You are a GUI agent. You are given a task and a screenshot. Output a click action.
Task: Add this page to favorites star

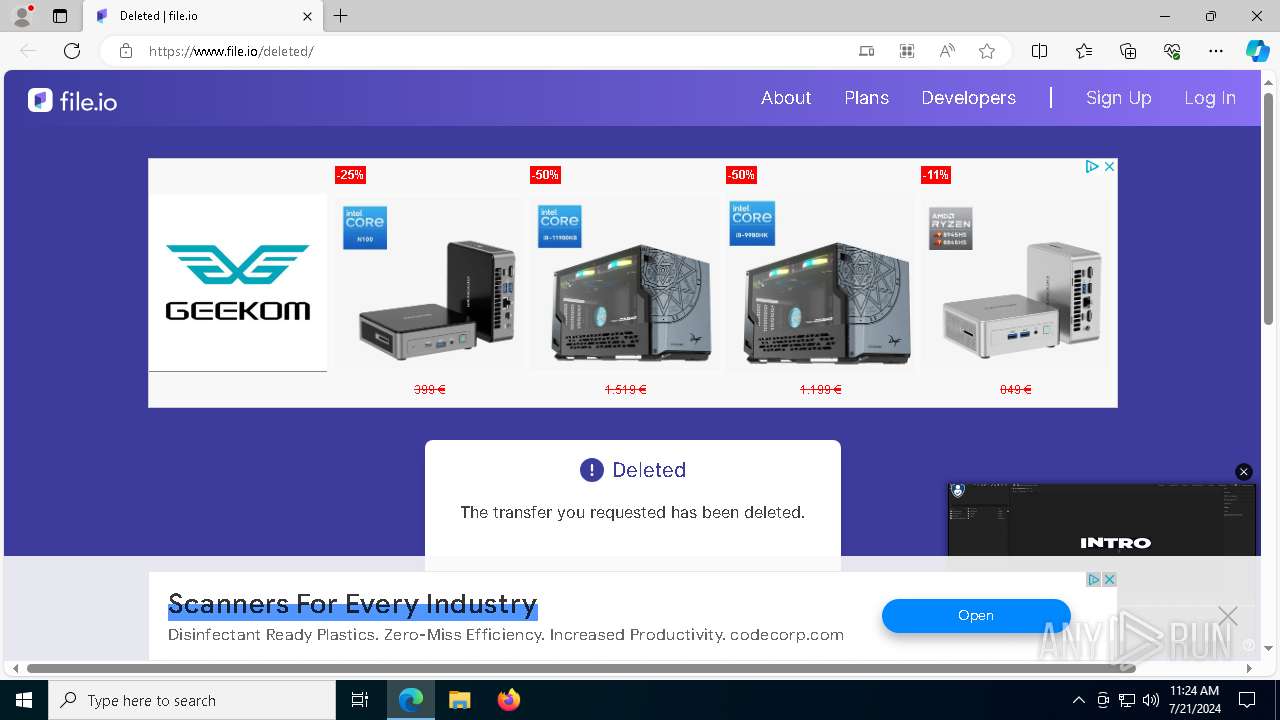pos(987,51)
